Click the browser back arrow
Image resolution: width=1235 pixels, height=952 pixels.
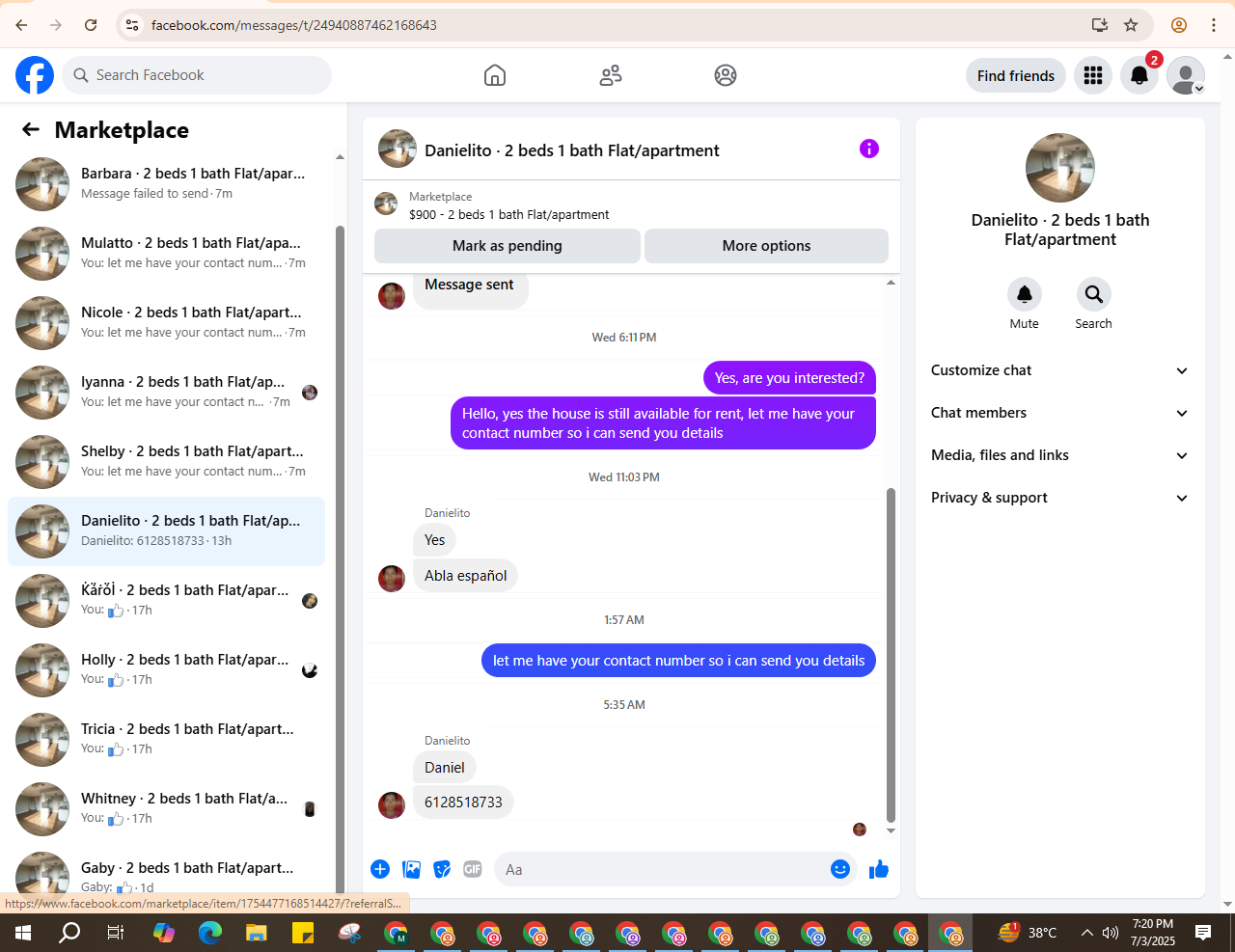pyautogui.click(x=21, y=25)
